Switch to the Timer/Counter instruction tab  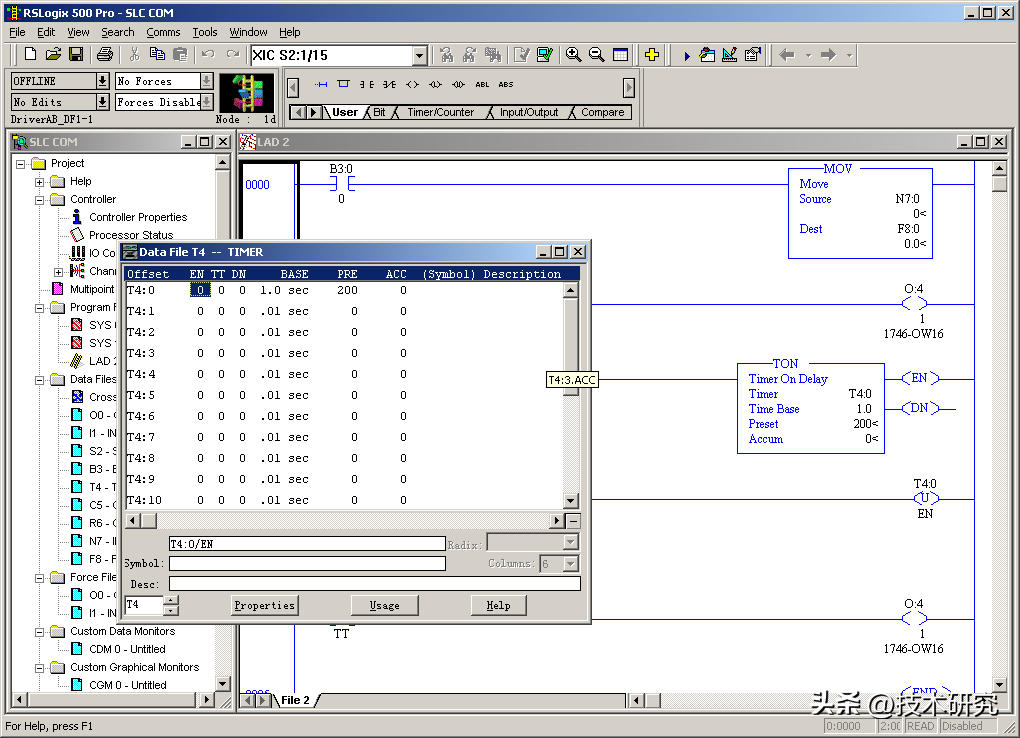(x=440, y=112)
